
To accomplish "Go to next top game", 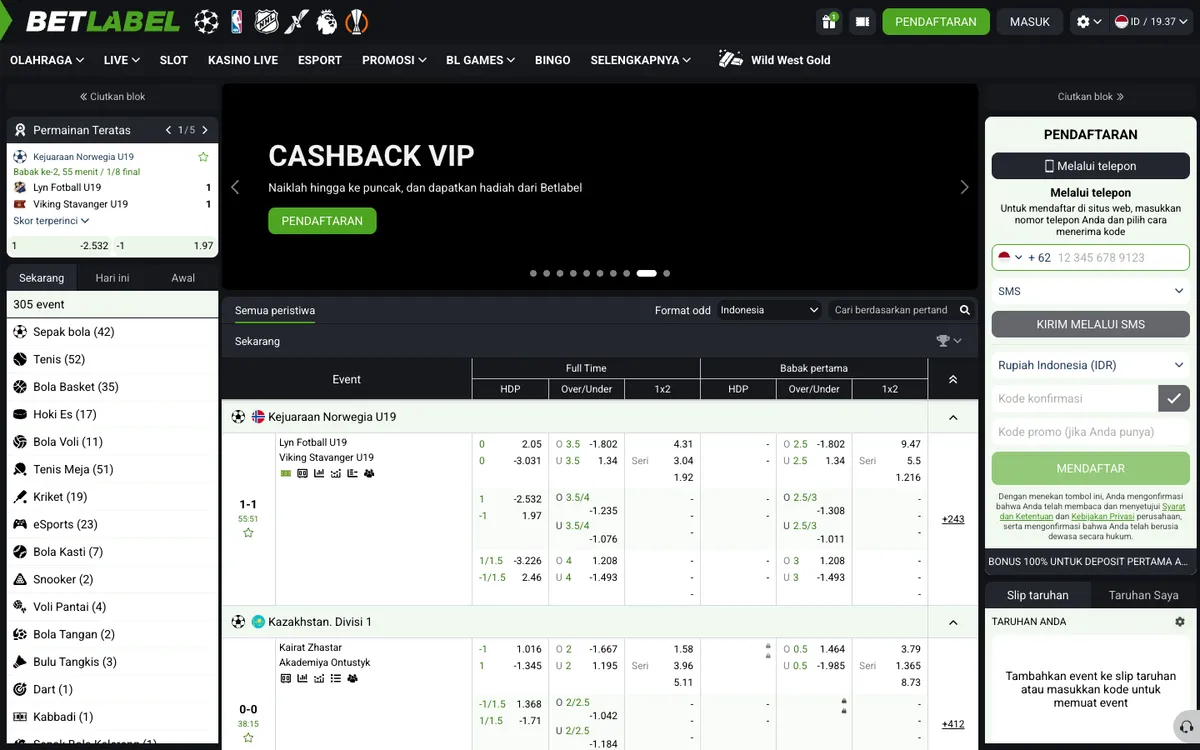I will pos(205,130).
